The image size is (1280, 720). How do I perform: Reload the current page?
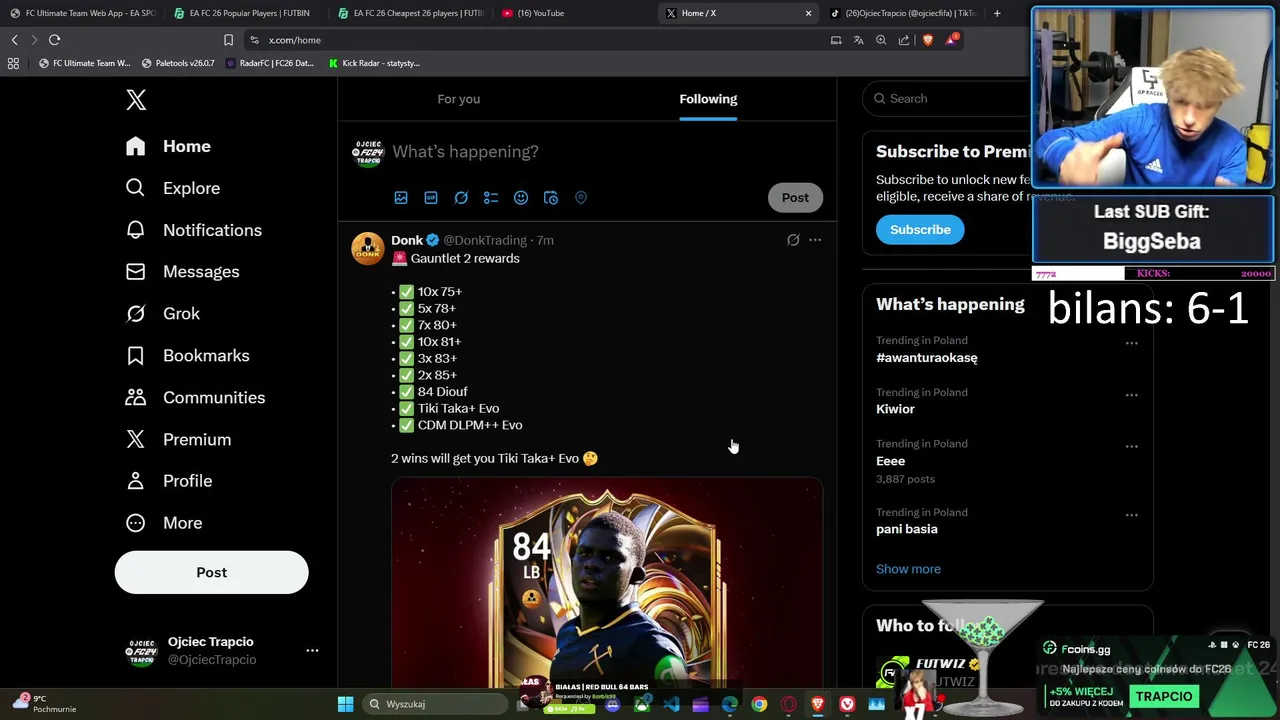point(54,40)
